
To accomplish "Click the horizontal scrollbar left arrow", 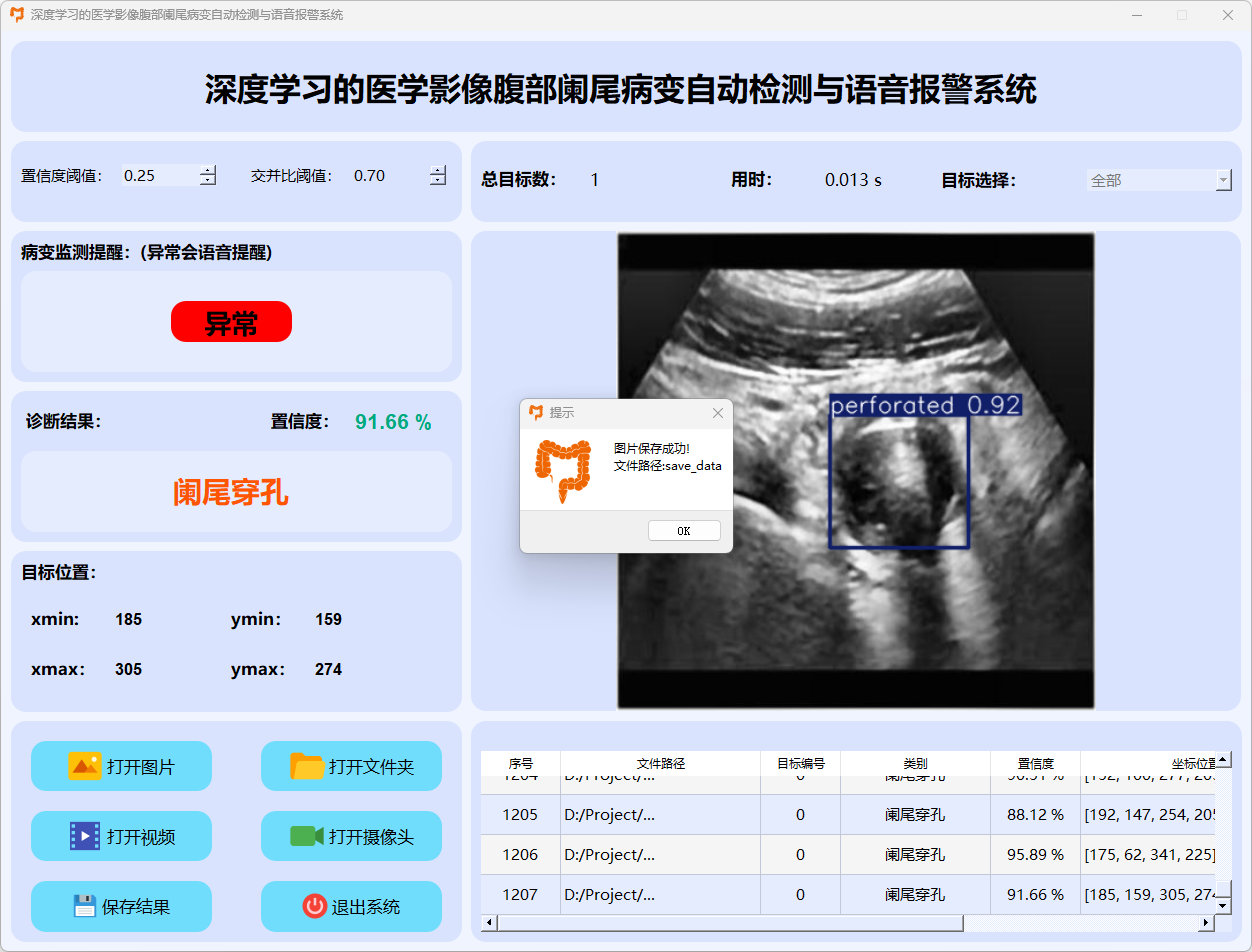I will pyautogui.click(x=489, y=923).
